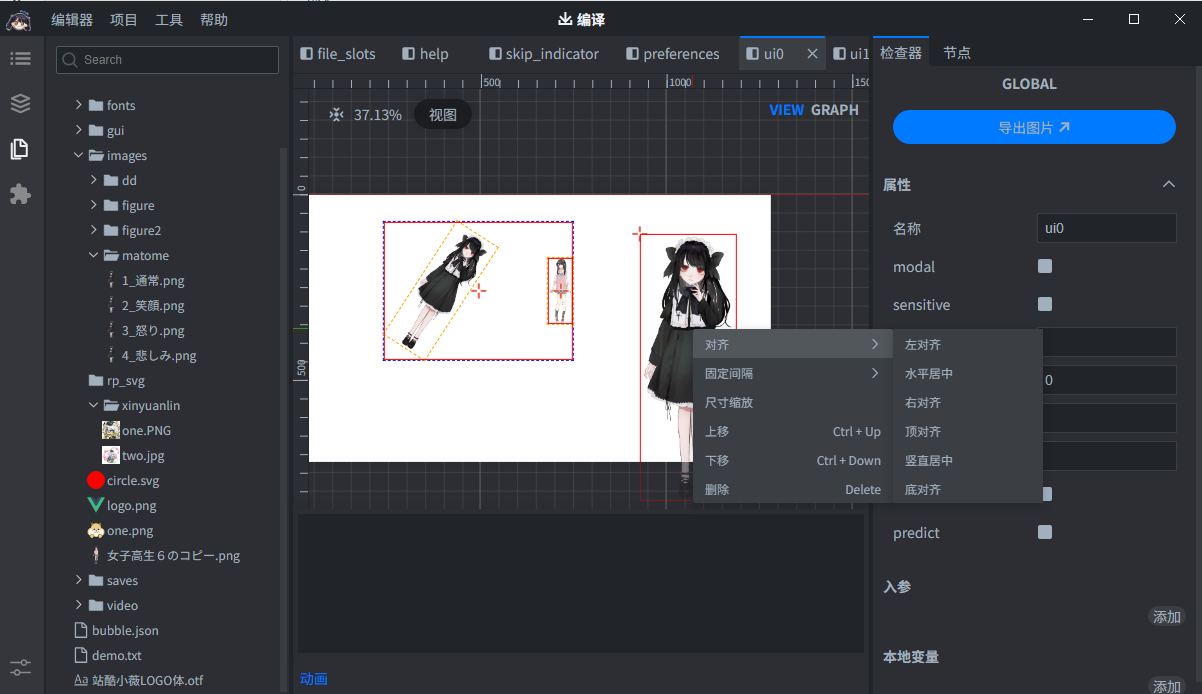1202x694 pixels.
Task: Click the font file icon for 站酷小薇LOGO体.otf
Action: pos(81,680)
